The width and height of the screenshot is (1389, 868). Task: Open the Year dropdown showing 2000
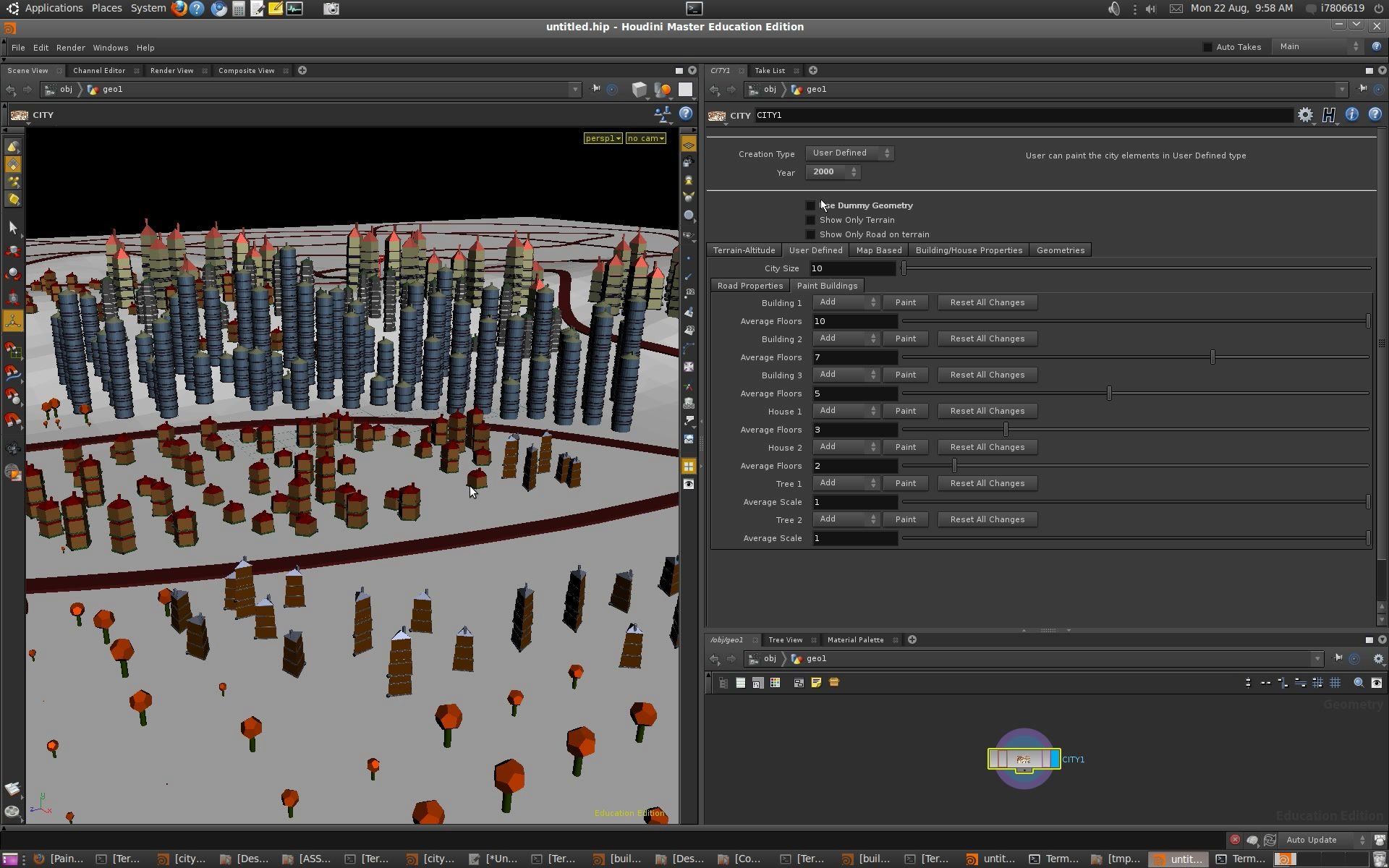click(x=833, y=172)
